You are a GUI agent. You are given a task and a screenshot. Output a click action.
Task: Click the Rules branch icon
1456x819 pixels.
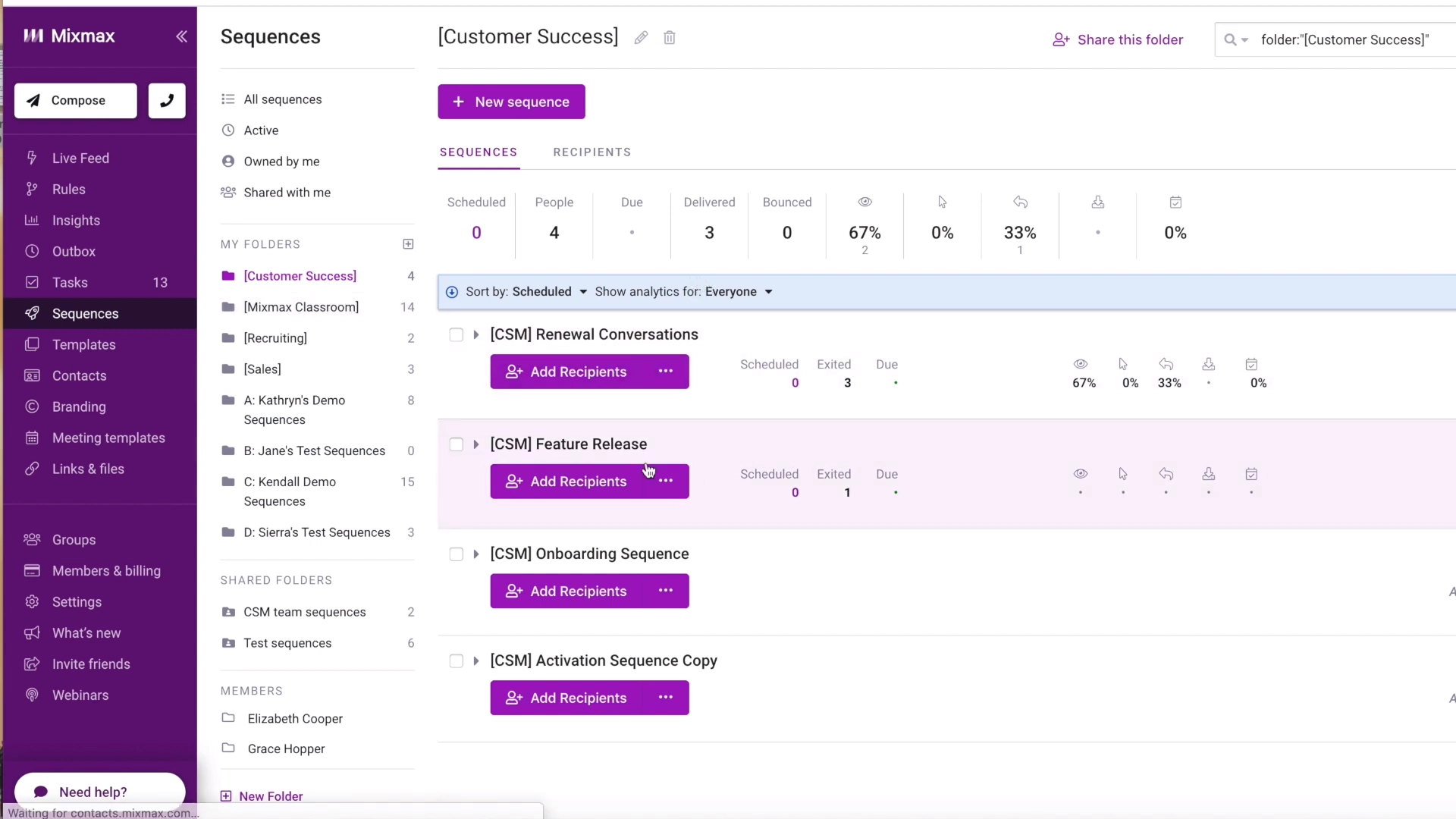pos(32,189)
